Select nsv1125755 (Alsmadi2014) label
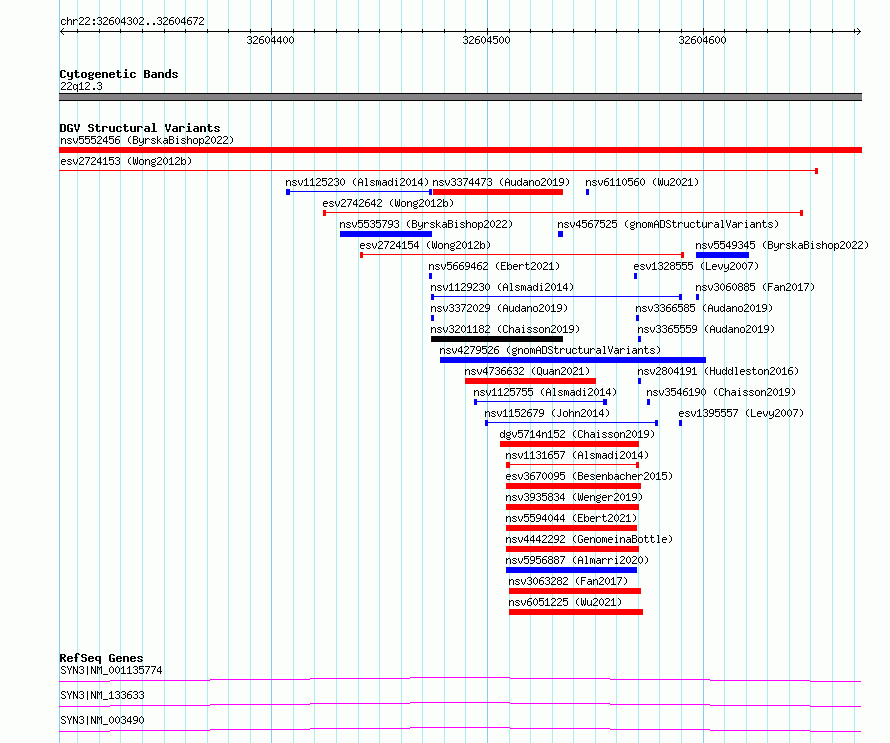Viewport: 890px width, 743px height. click(545, 392)
